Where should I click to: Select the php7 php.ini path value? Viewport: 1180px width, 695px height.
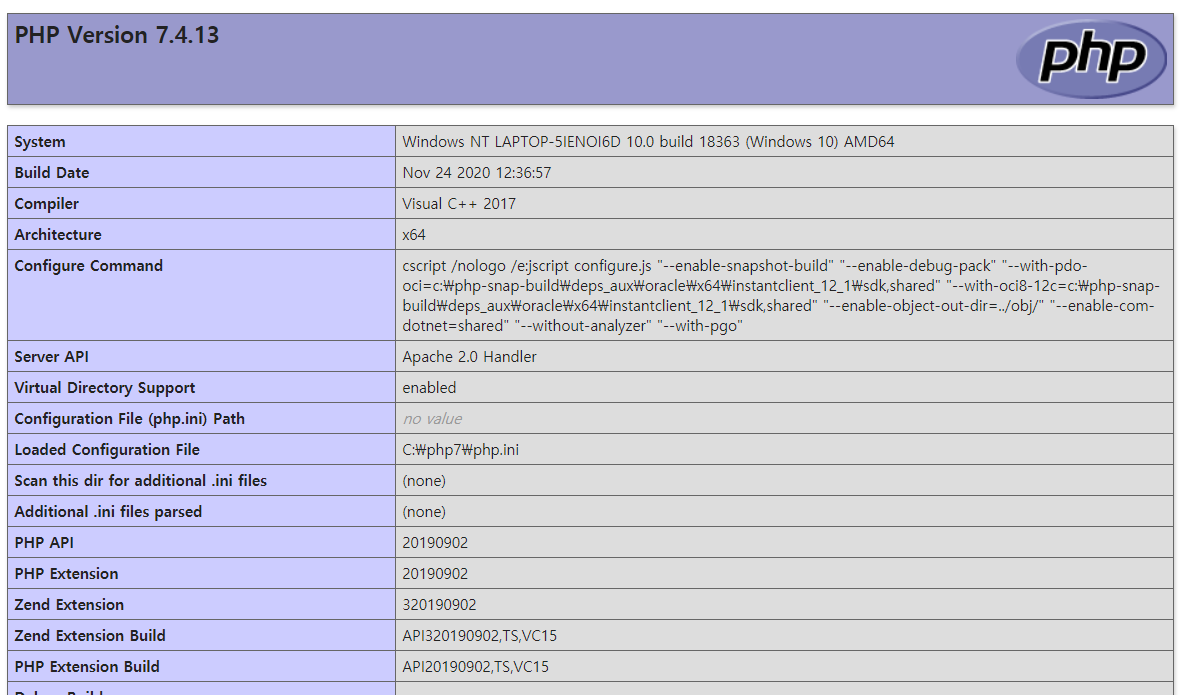point(461,449)
